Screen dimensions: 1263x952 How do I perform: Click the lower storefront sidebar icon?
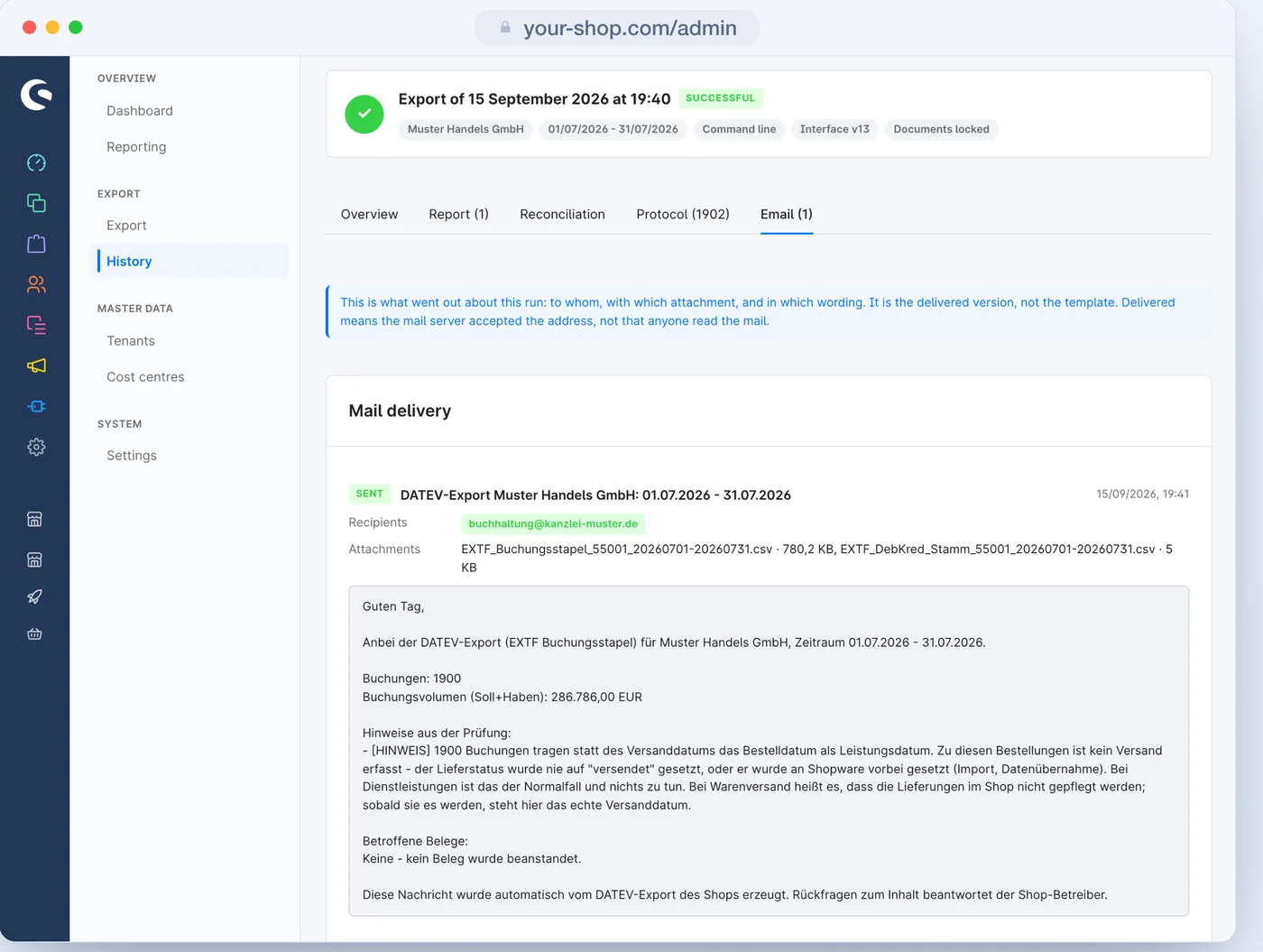(35, 559)
